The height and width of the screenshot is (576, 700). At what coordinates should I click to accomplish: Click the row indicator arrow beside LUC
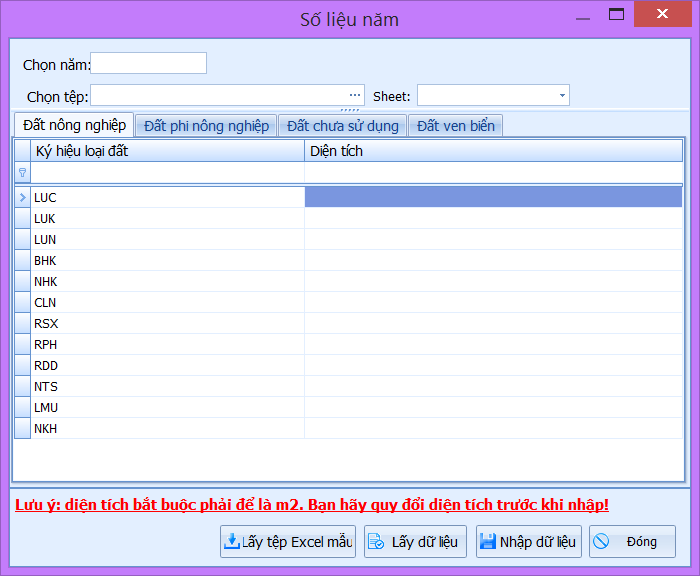tap(22, 198)
